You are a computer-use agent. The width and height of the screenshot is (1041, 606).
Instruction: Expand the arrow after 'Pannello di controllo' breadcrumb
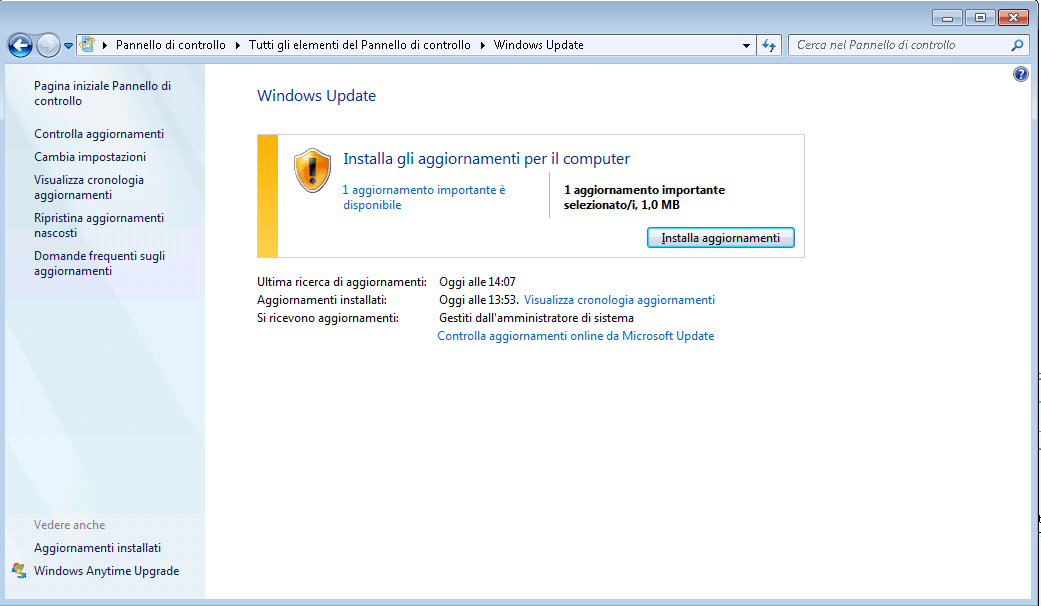[238, 45]
